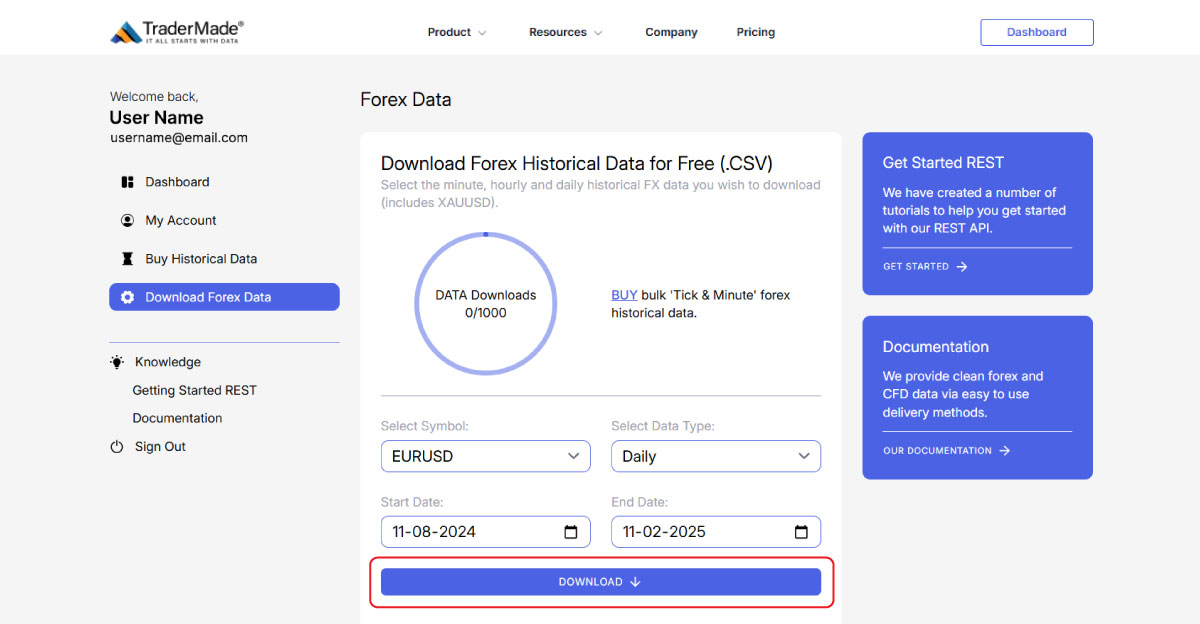
Task: Expand the Resources menu chevron
Action: click(x=598, y=33)
